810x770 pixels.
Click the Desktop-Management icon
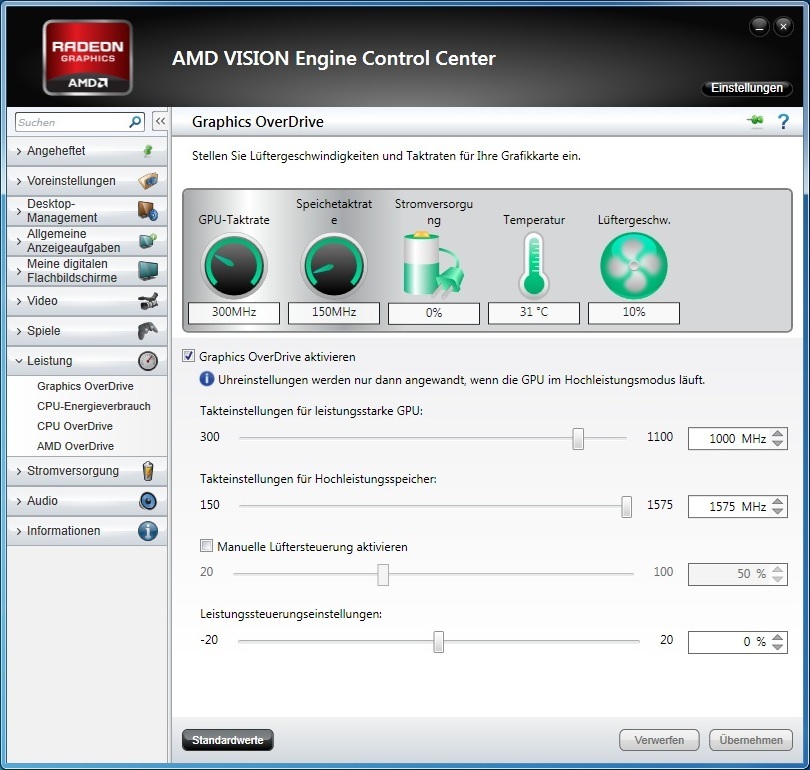pyautogui.click(x=148, y=211)
